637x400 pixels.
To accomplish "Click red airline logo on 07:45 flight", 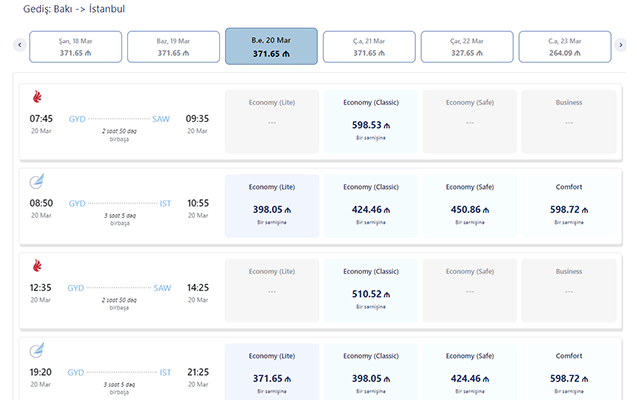I will 37,97.
